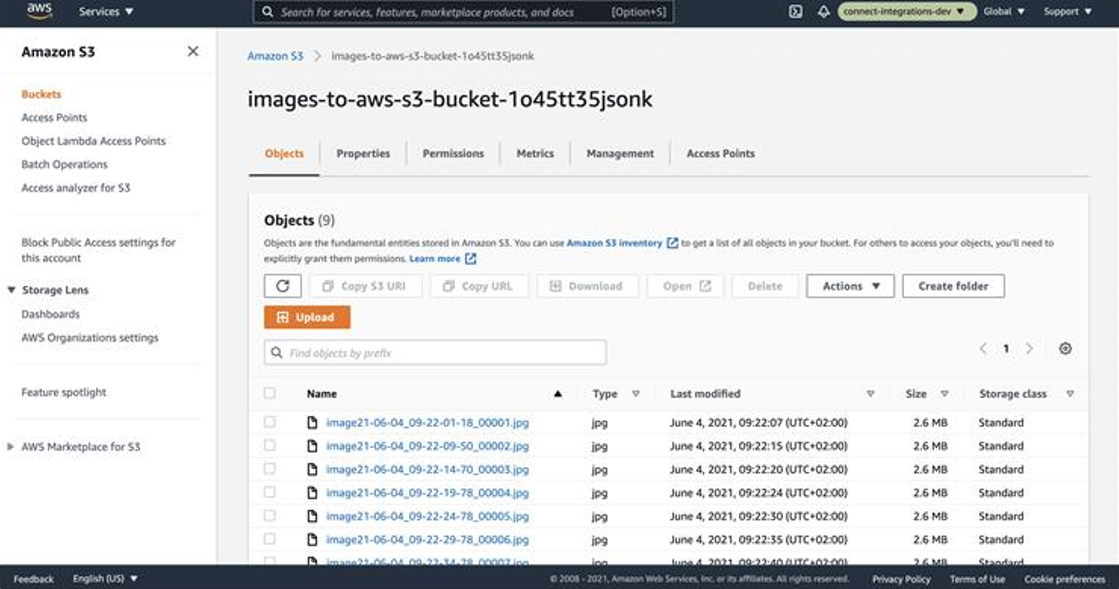
Task: Open image21-06-04_09-22-01-18_00001.jpg link
Action: click(x=427, y=423)
